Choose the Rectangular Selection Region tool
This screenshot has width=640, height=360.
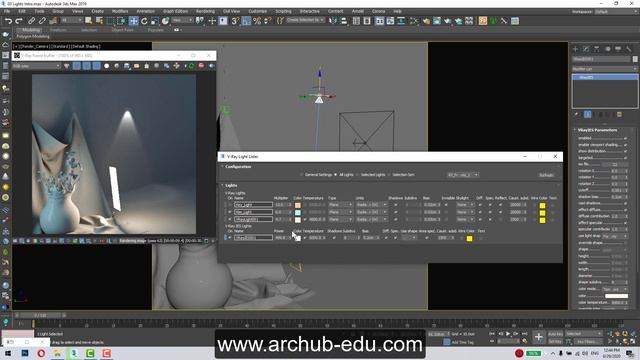click(110, 21)
